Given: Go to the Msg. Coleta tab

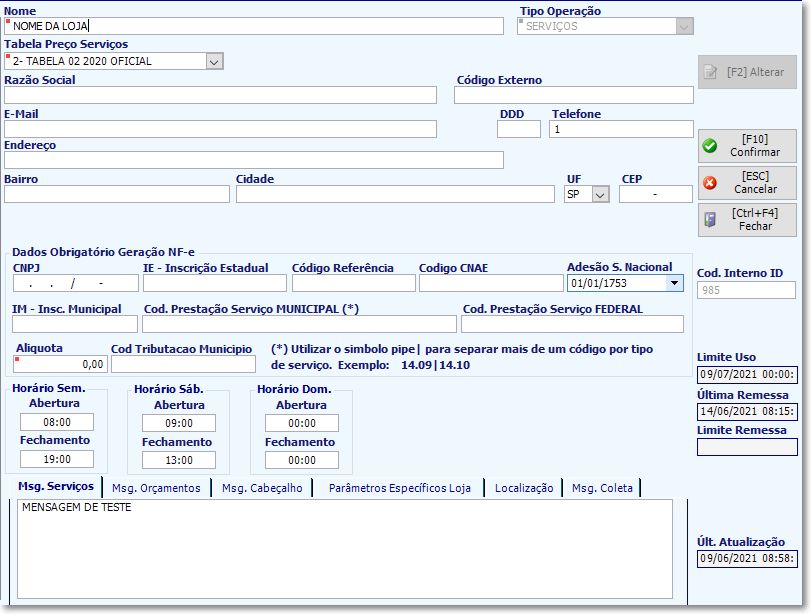Looking at the screenshot, I should coord(602,488).
